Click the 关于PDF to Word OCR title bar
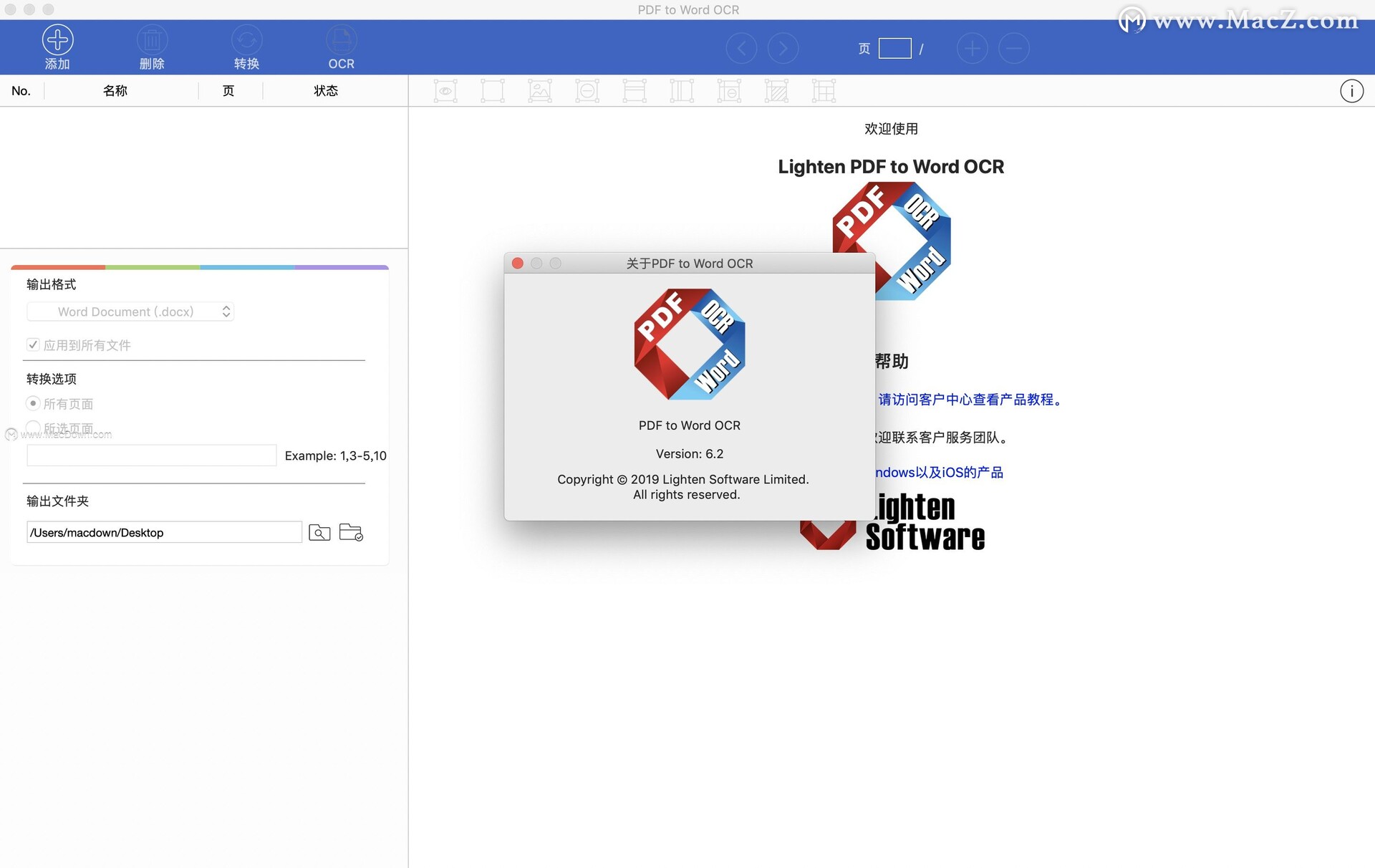Viewport: 1375px width, 868px height. [690, 263]
